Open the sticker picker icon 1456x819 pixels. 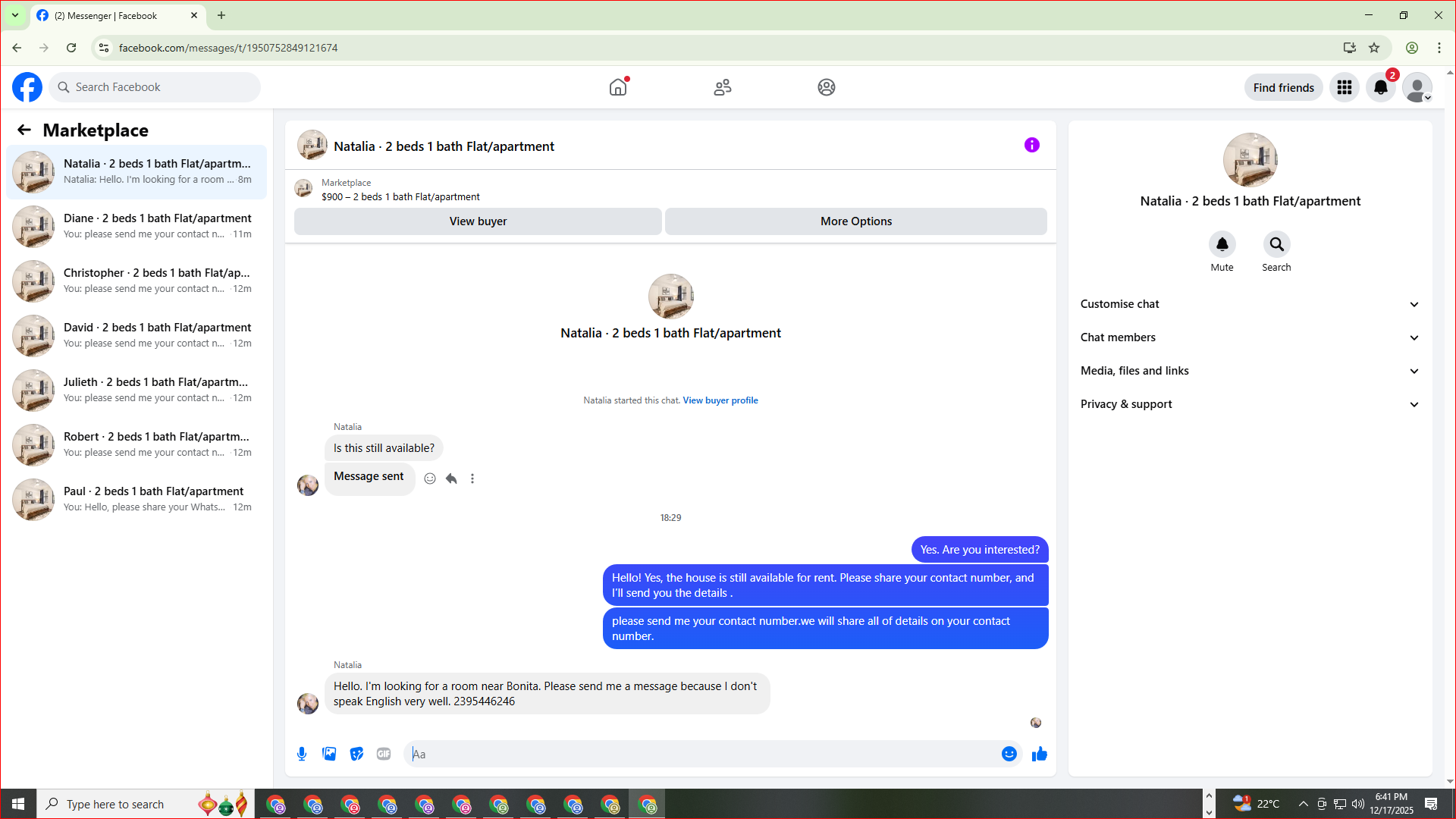356,754
